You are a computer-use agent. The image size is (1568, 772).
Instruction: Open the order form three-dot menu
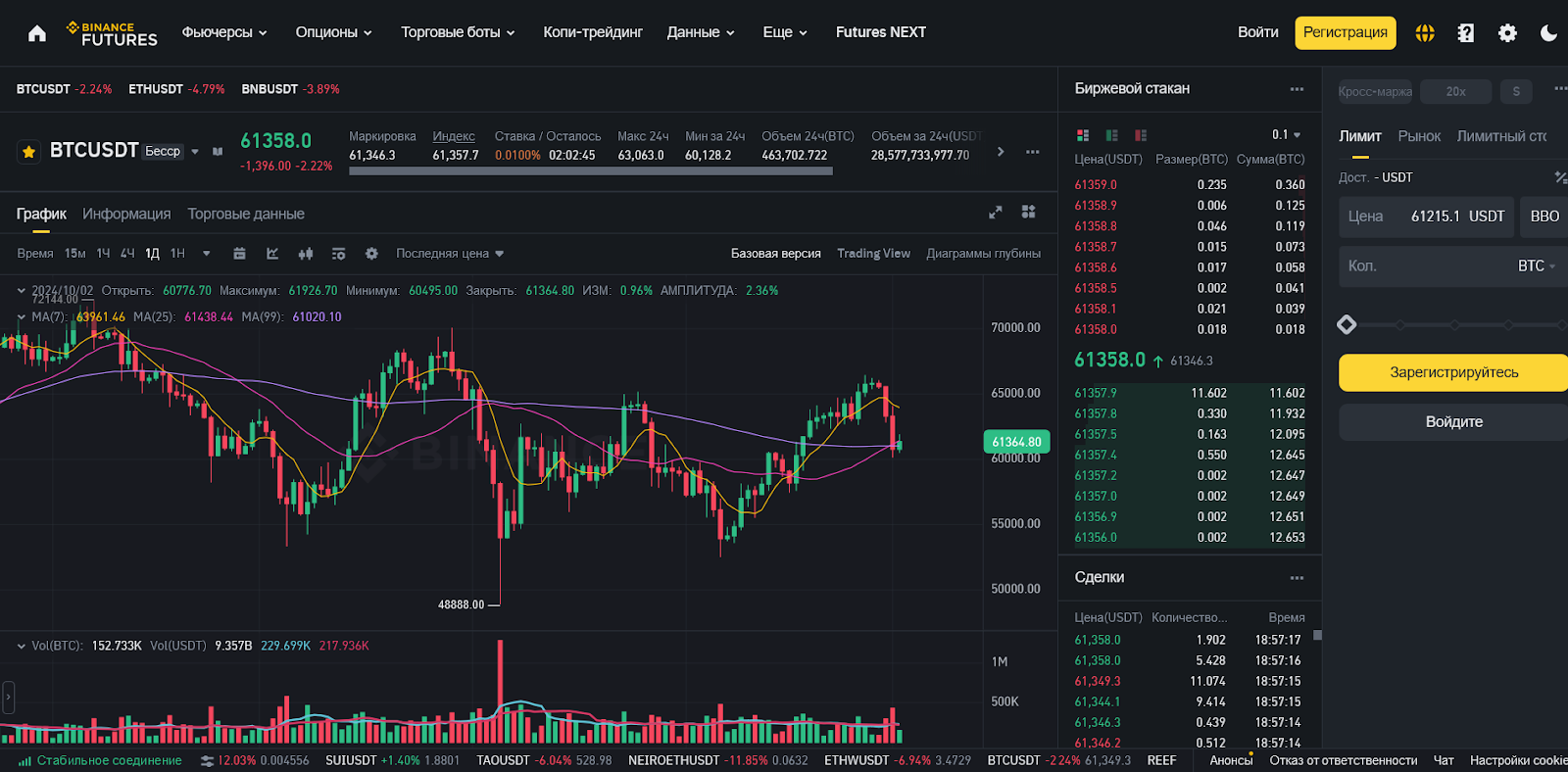click(x=1561, y=88)
